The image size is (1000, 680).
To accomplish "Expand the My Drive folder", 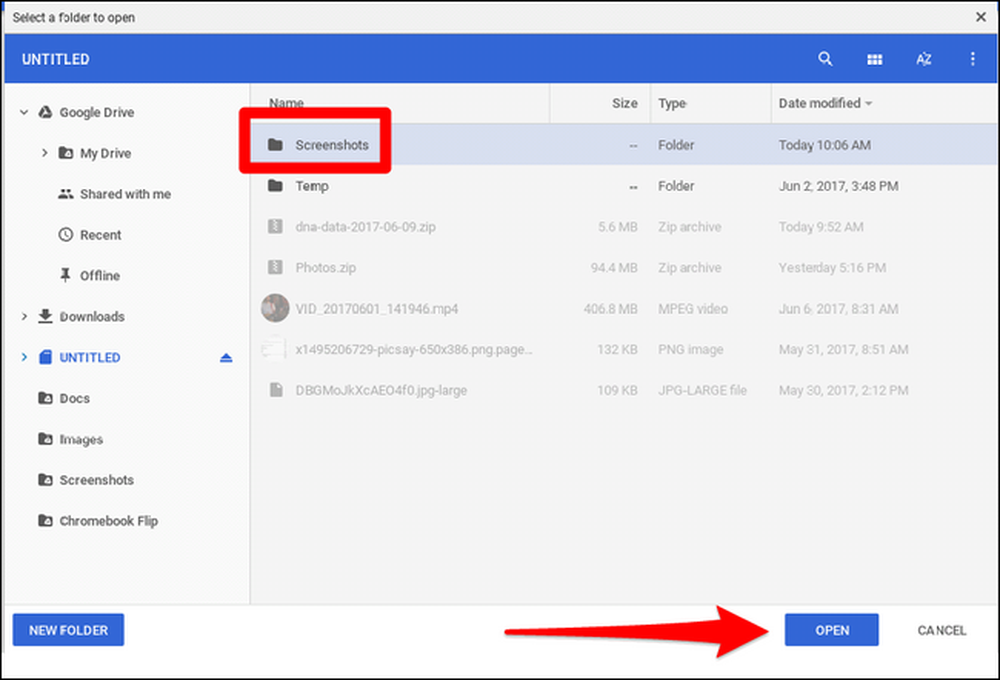I will [x=44, y=153].
